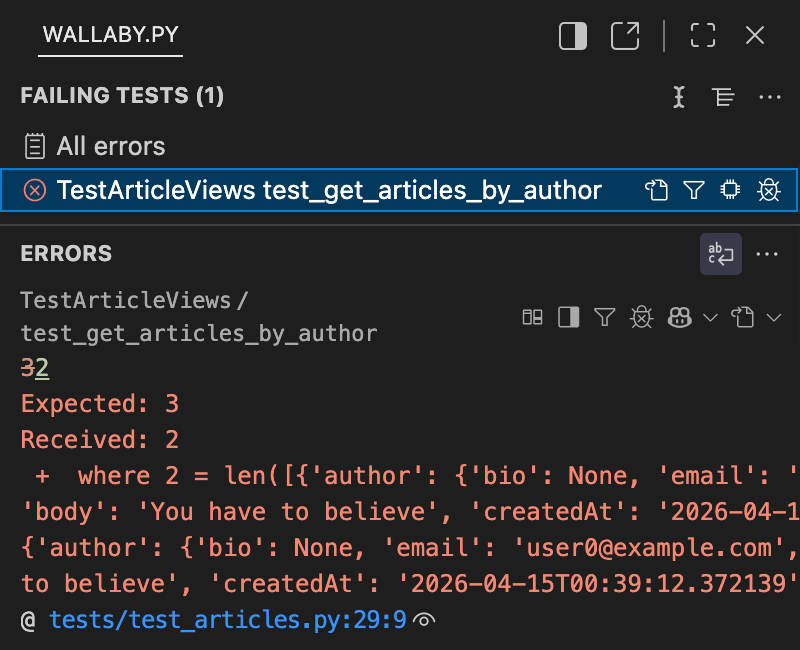Click debug bug icon on failing test row

768,190
